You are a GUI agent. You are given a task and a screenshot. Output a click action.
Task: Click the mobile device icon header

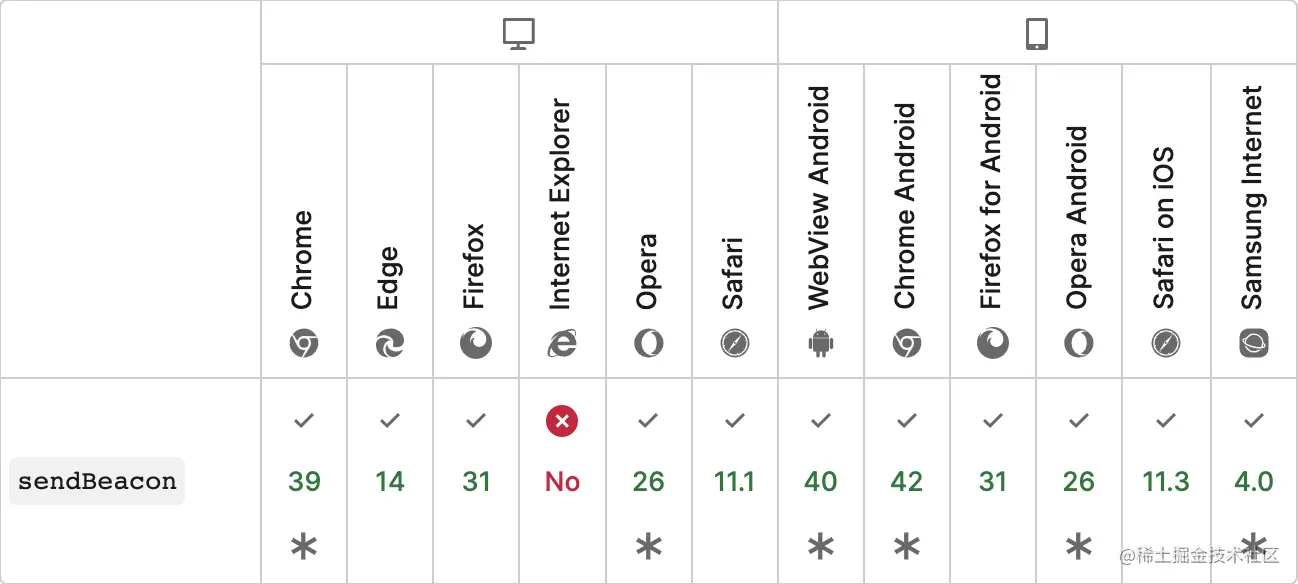click(1037, 34)
